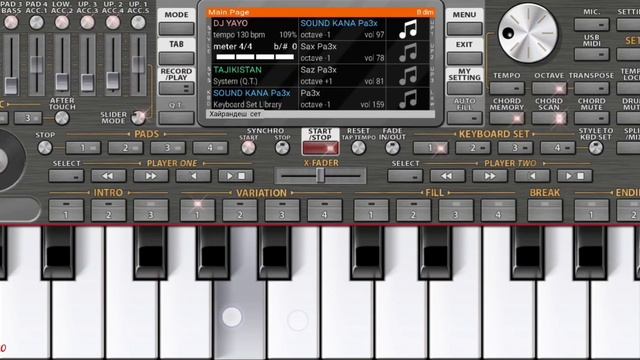Select KEYBOARD SET 3
Image resolution: width=640 pixels, height=360 pixels.
(515, 148)
